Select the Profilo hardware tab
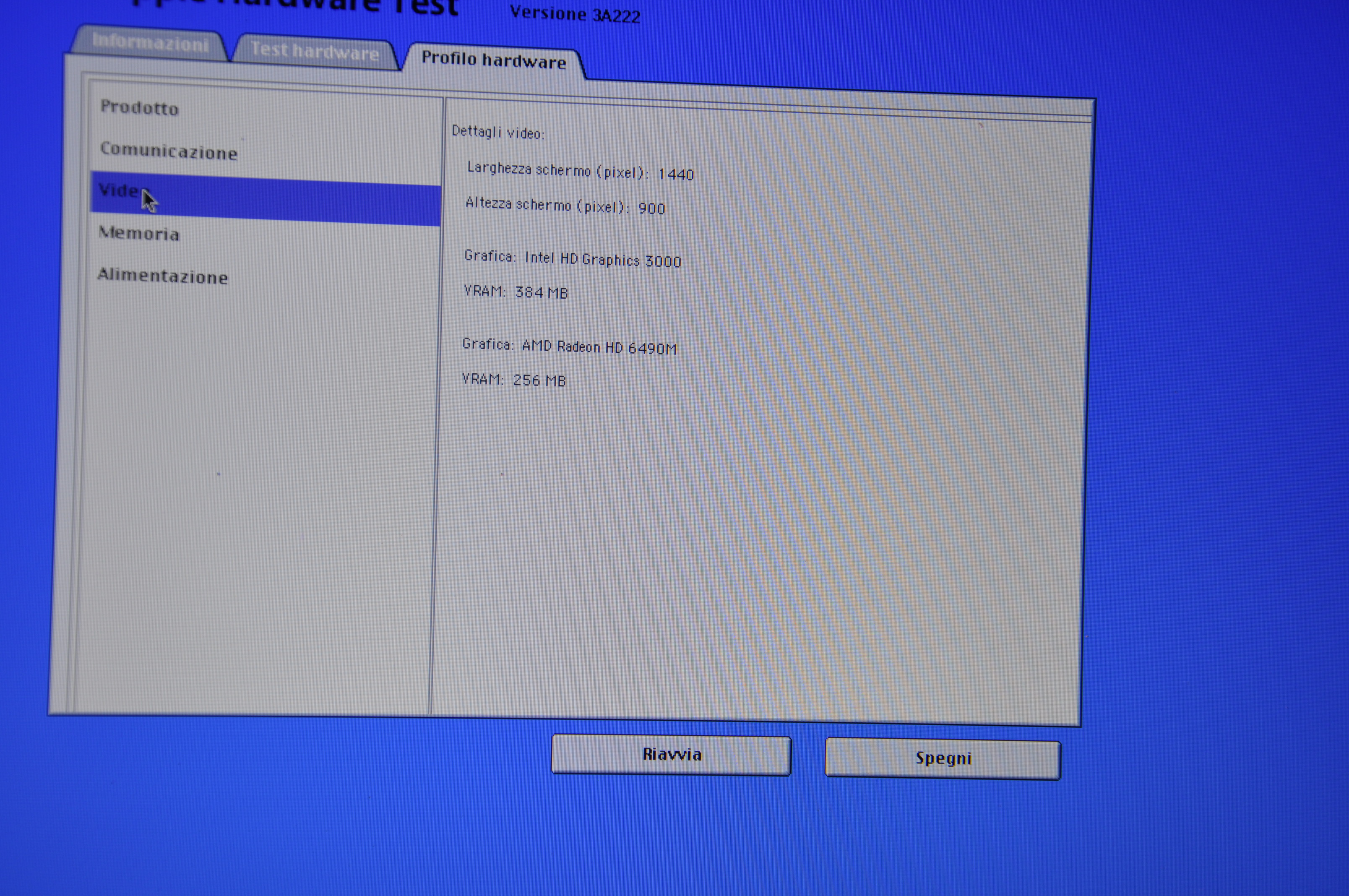Image resolution: width=1349 pixels, height=896 pixels. tap(493, 60)
